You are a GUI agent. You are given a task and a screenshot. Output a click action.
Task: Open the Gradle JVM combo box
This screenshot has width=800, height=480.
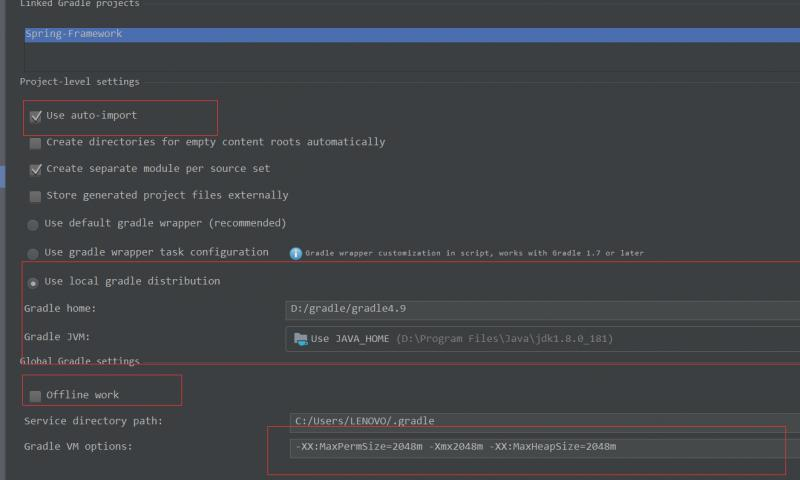click(x=542, y=339)
